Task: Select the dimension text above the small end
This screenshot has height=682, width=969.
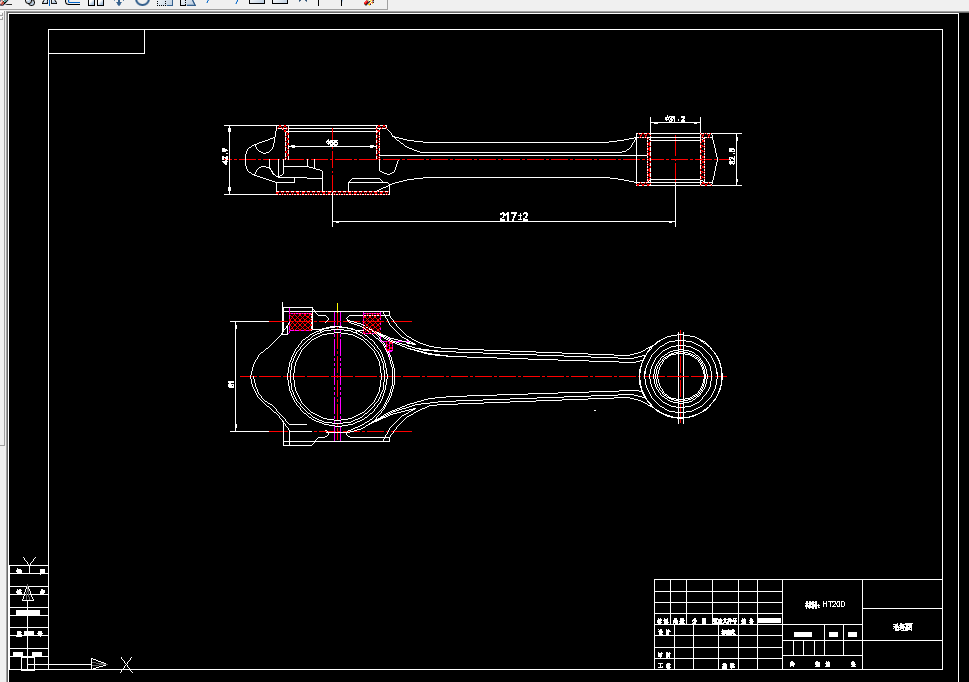Action: click(675, 119)
